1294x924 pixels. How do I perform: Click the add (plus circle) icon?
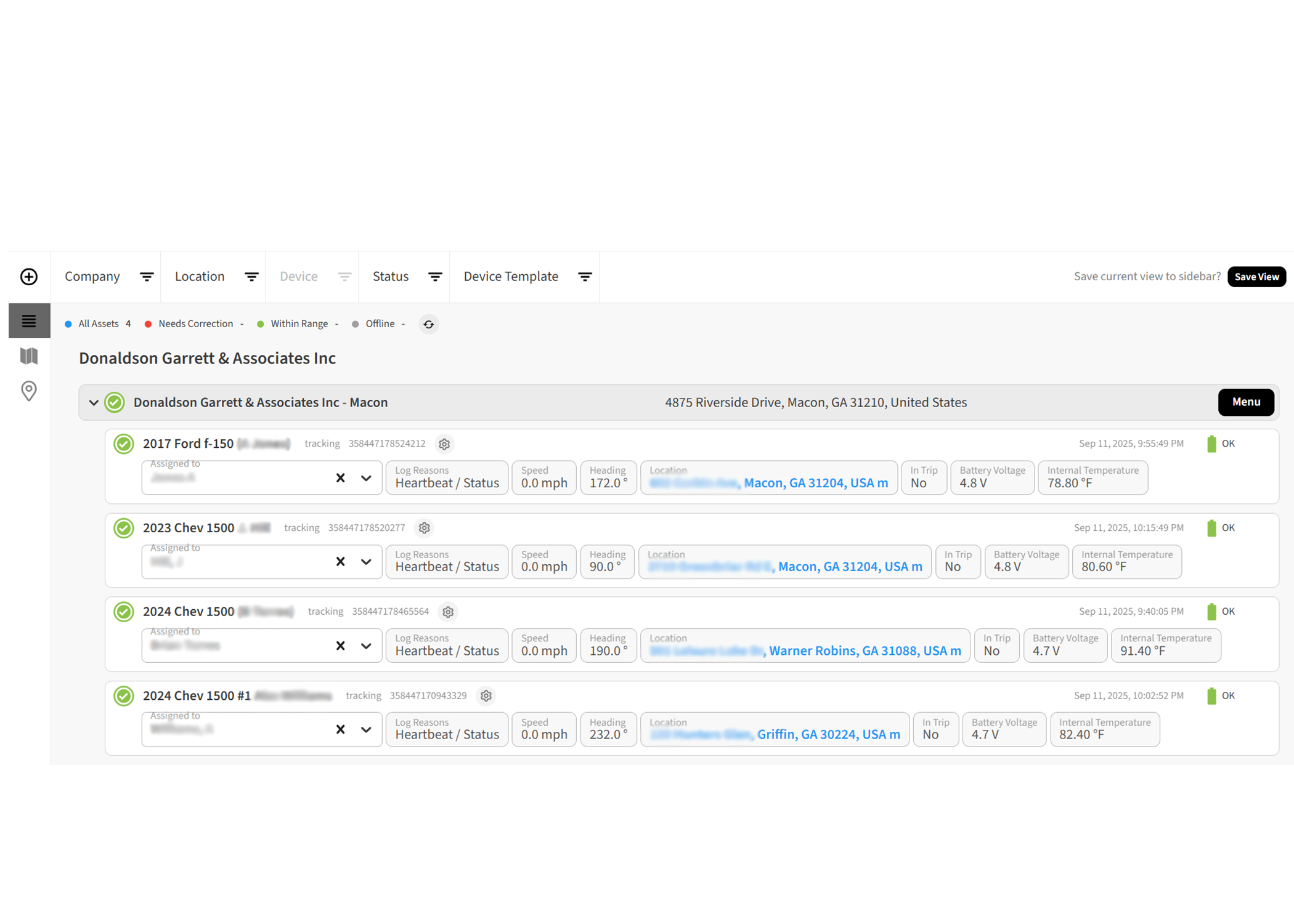coord(29,277)
